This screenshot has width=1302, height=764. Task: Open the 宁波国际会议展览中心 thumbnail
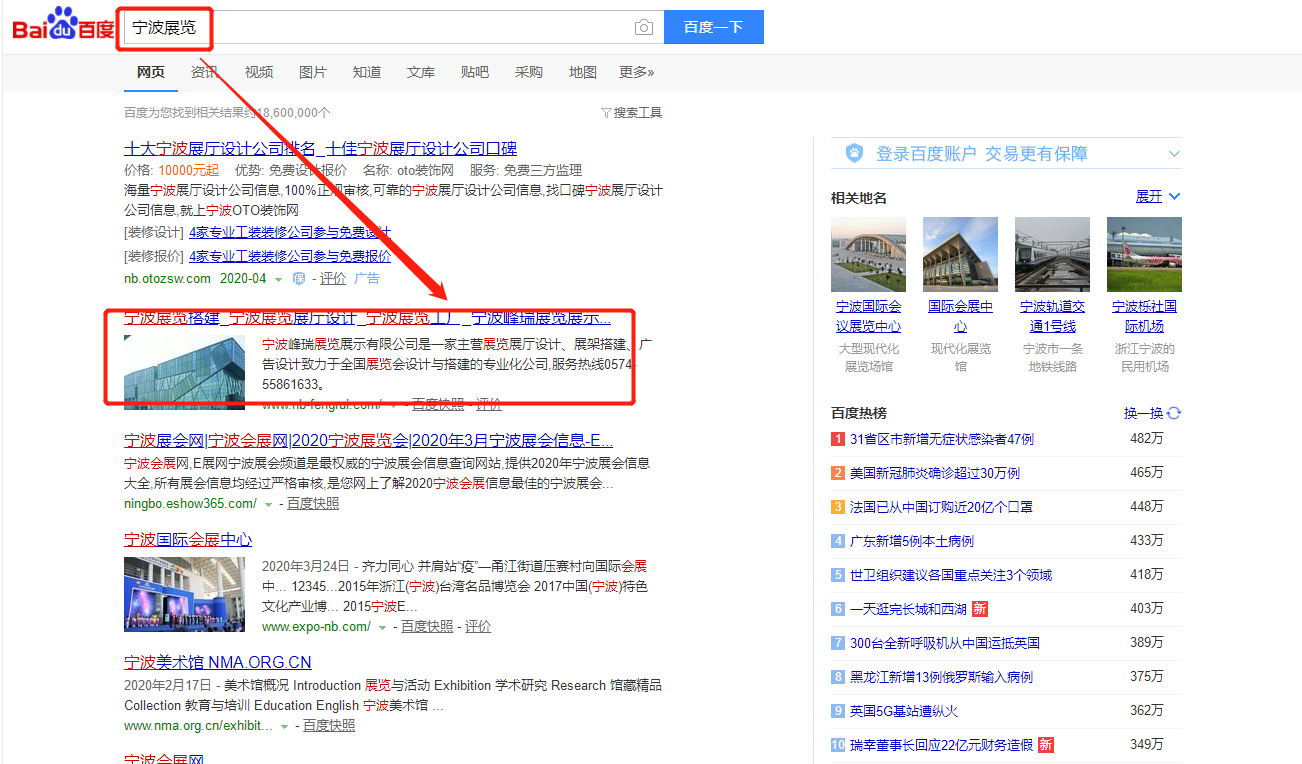pyautogui.click(x=868, y=254)
